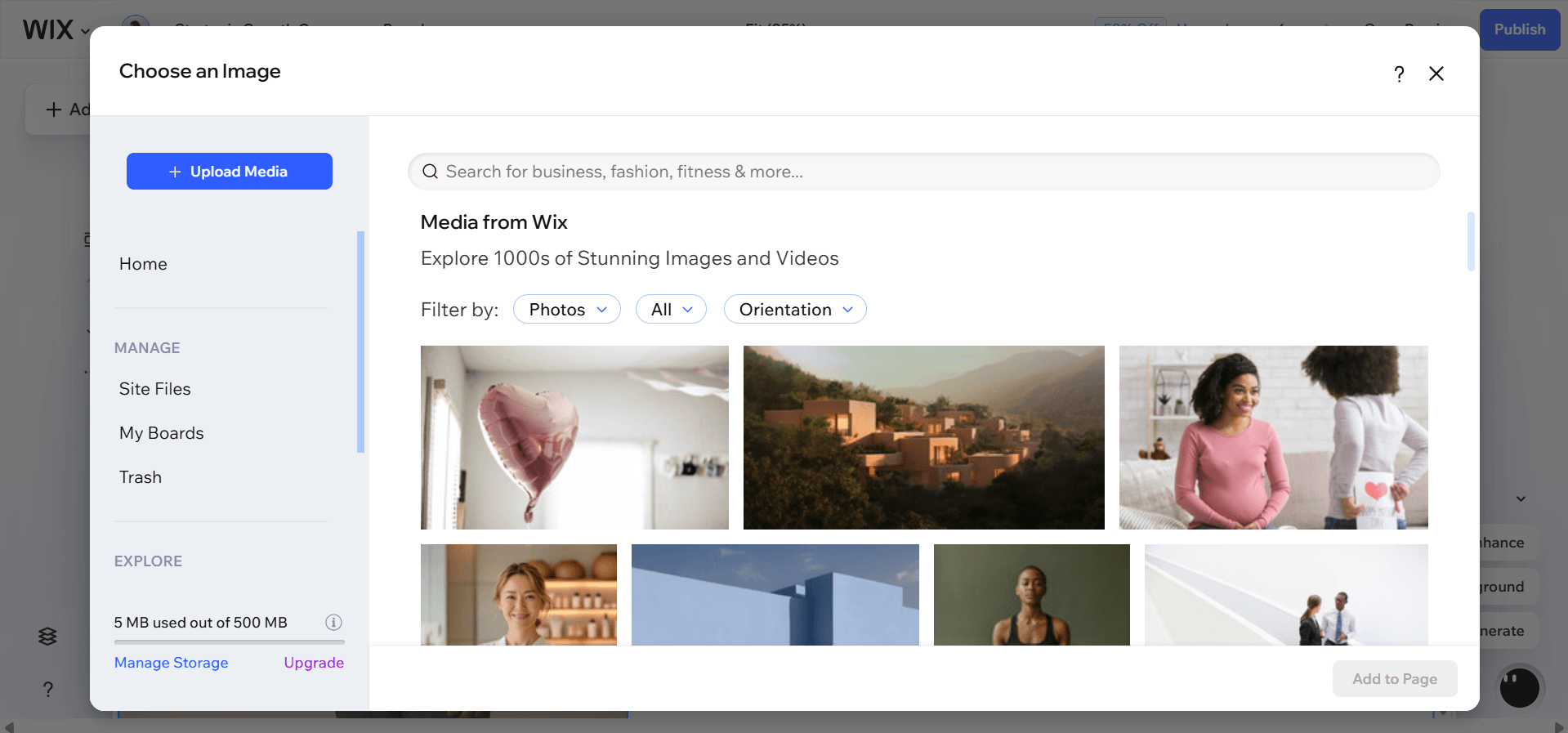Click the storage info icon

(333, 622)
